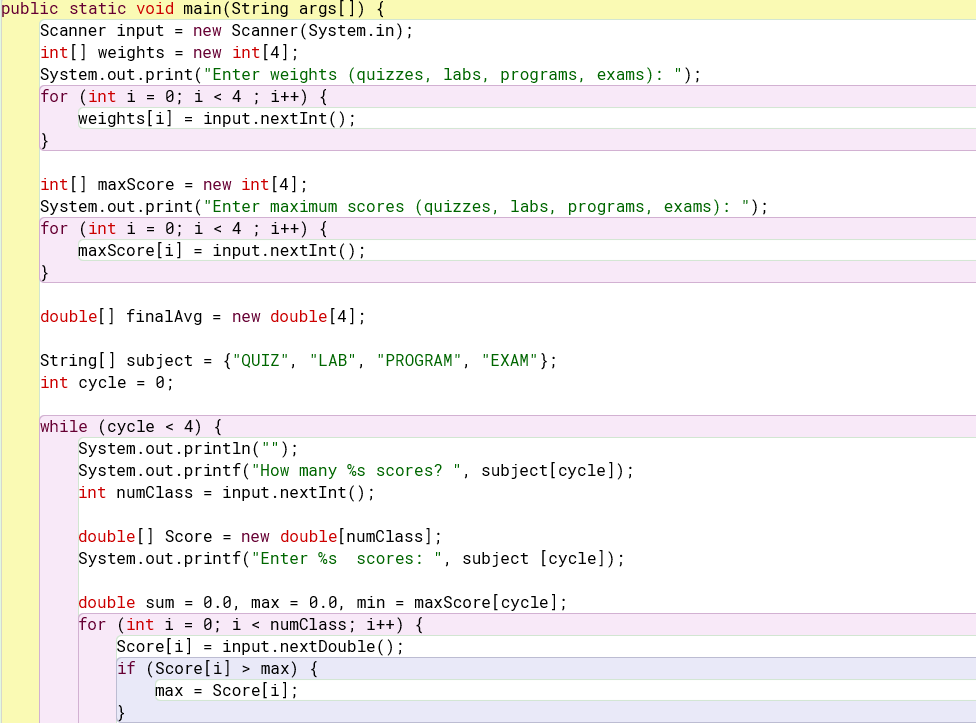Click the "LAB" string literal
976x723 pixels.
coord(332,361)
